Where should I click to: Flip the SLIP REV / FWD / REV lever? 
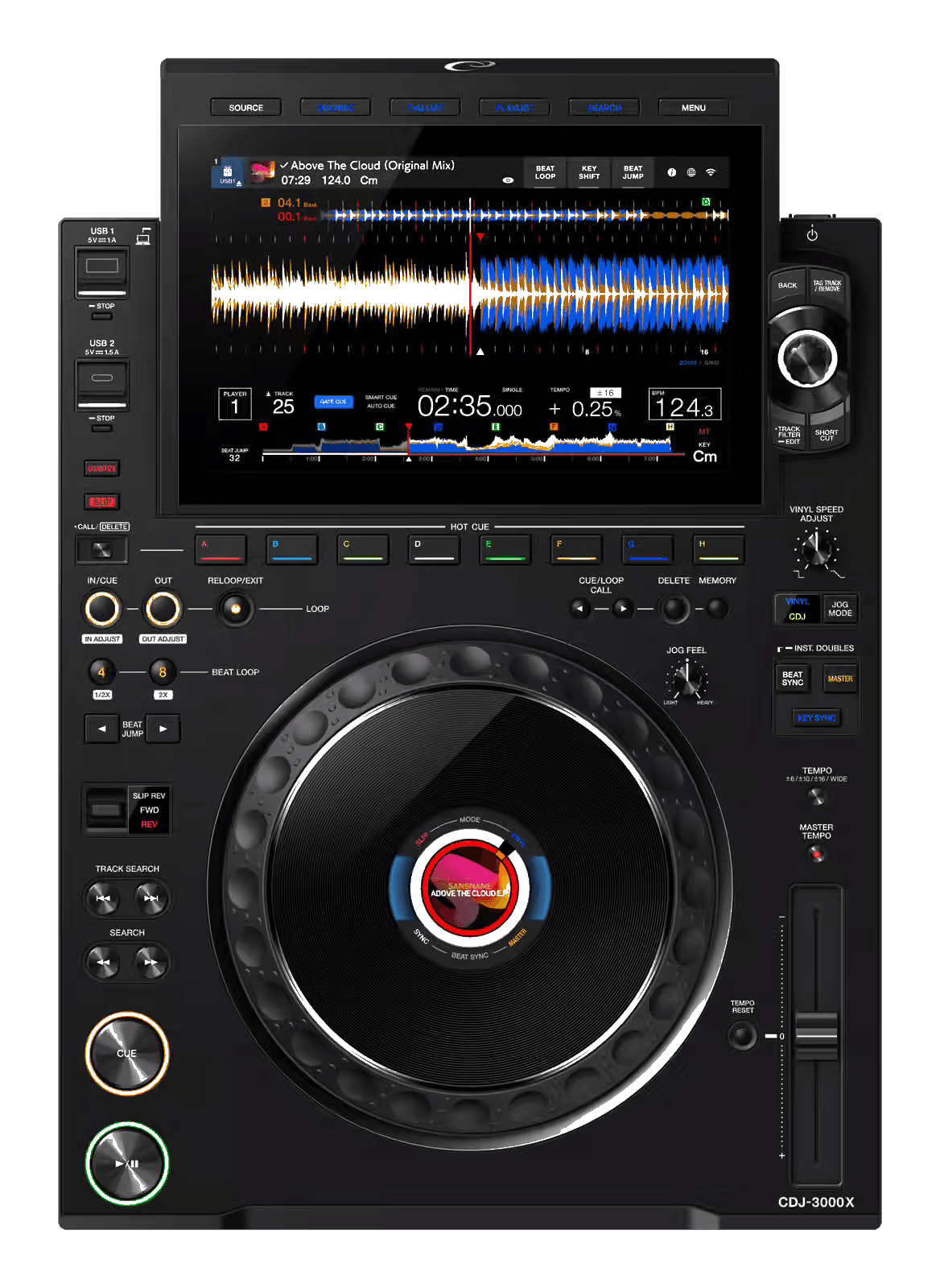tap(105, 809)
